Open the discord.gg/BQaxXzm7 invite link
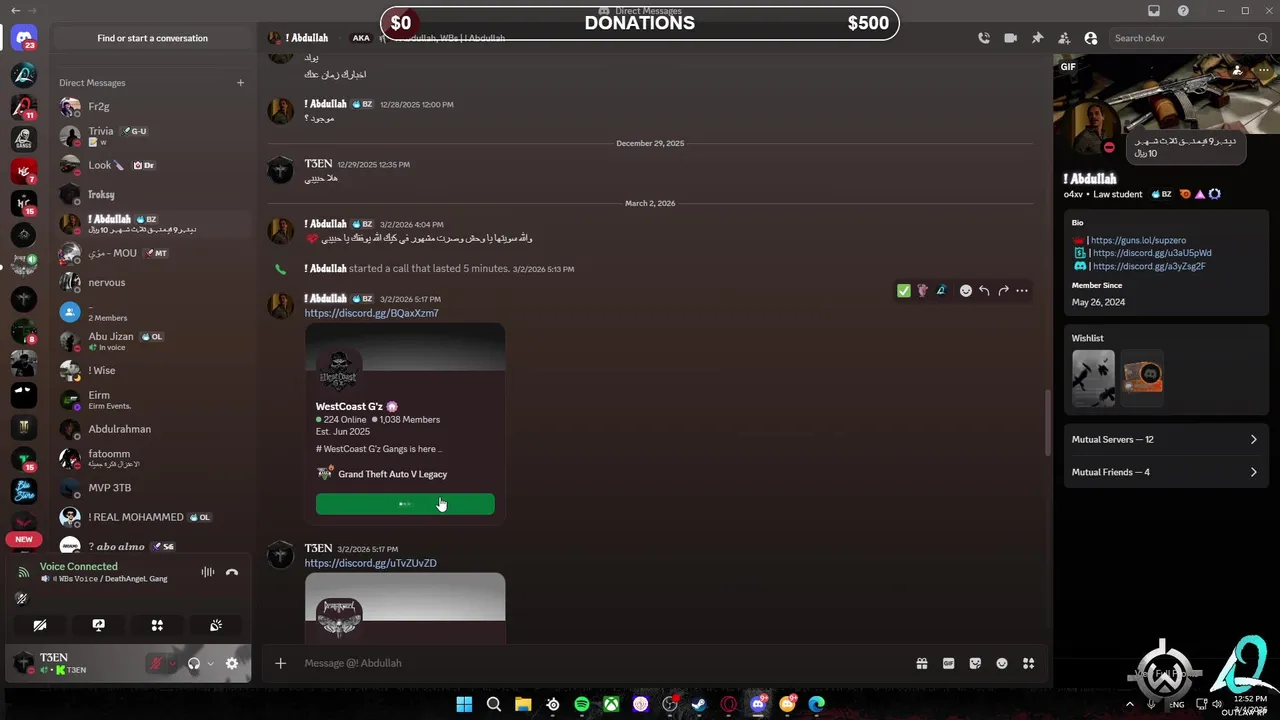This screenshot has height=720, width=1280. tap(371, 313)
